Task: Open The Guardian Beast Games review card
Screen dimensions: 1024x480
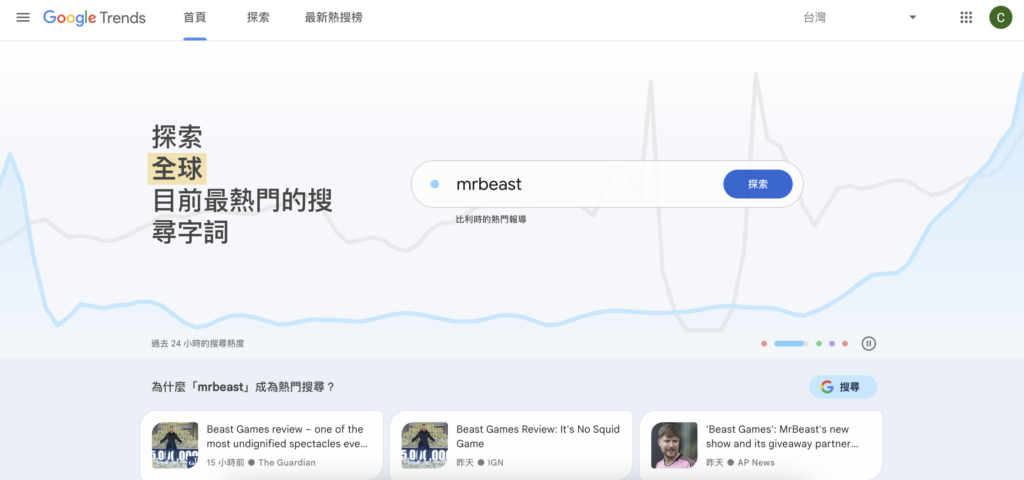Action: pyautogui.click(x=261, y=445)
